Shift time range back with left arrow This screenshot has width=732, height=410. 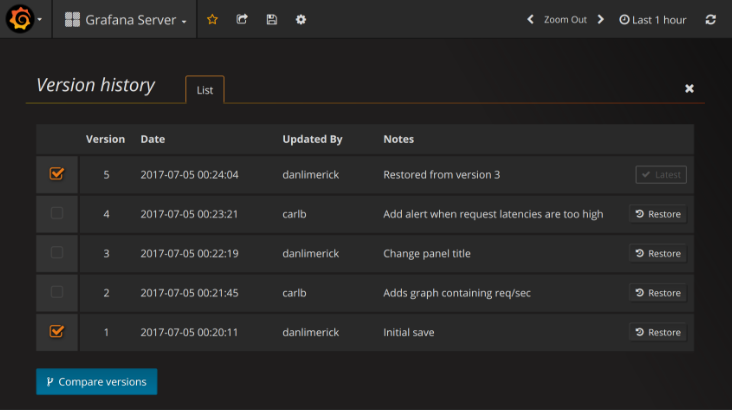coord(531,19)
